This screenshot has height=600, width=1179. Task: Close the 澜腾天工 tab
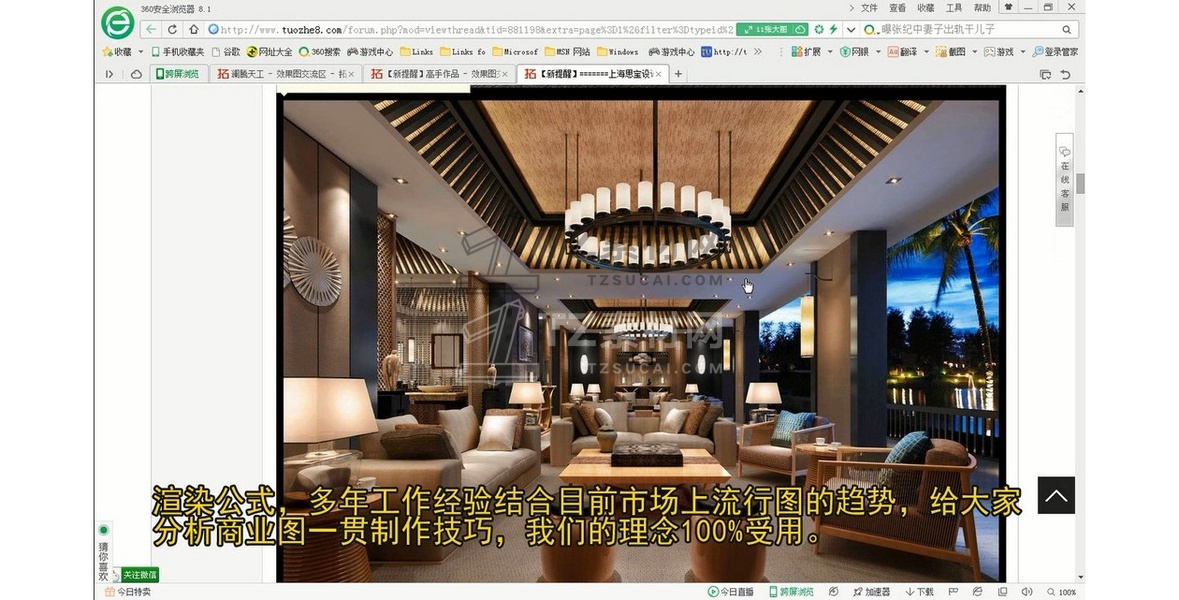click(x=350, y=74)
